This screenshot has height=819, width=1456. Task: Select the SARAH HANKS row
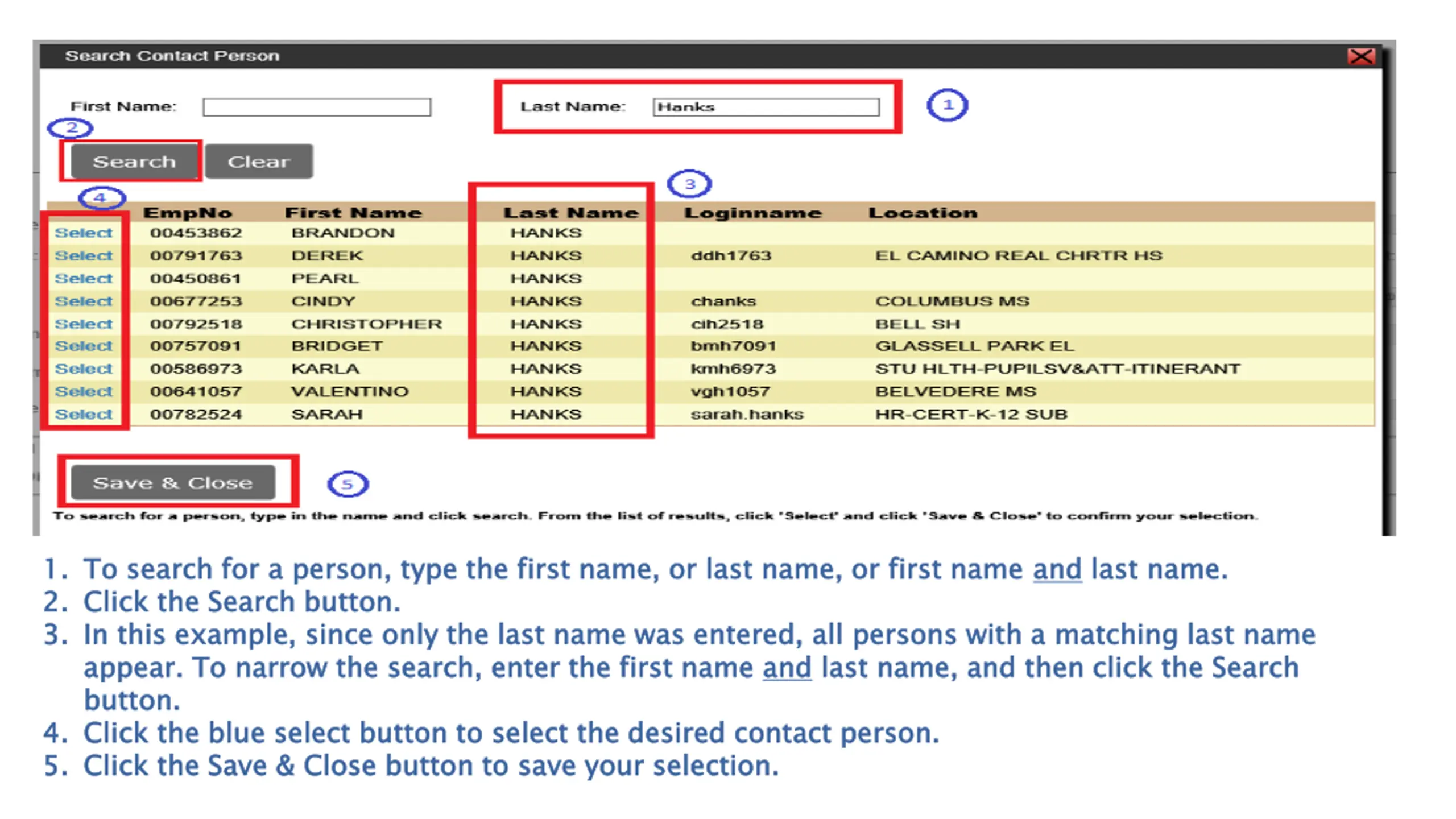(84, 414)
